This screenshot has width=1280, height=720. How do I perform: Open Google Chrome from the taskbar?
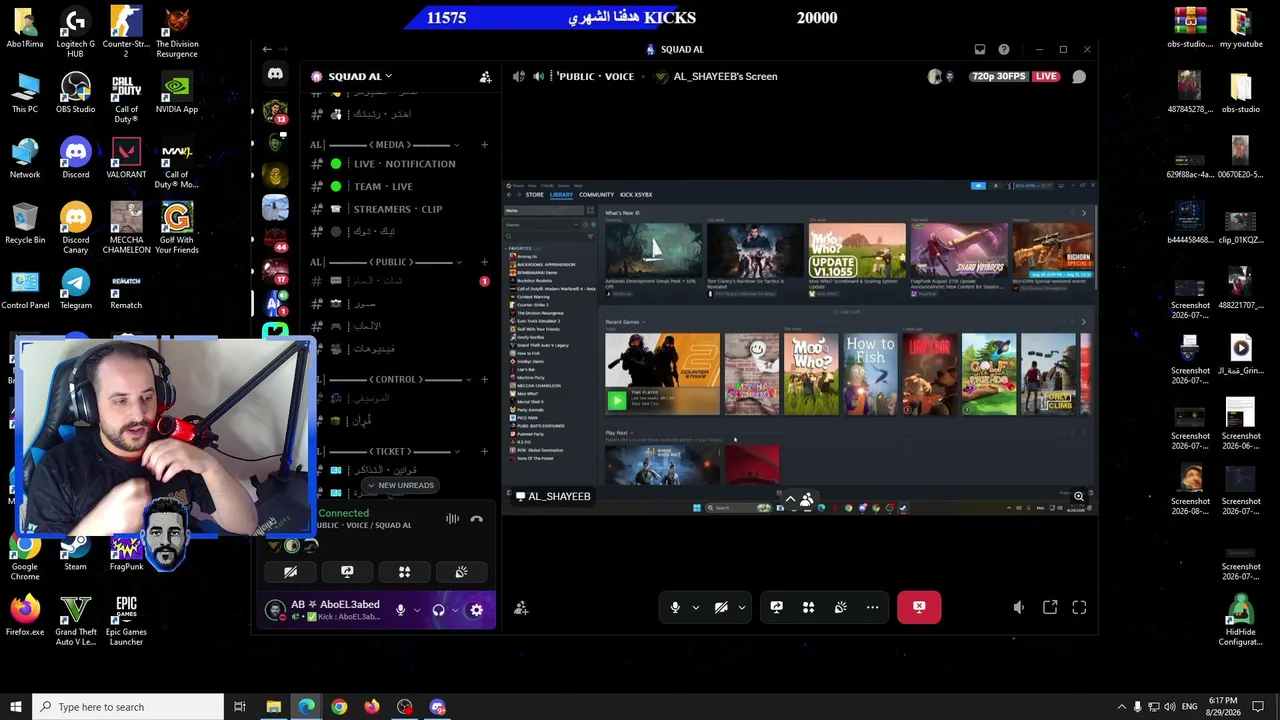pos(339,707)
